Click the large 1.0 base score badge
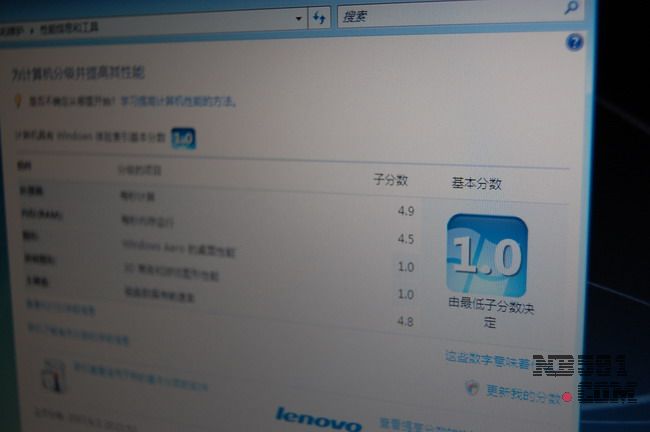The width and height of the screenshot is (650, 432). coord(487,255)
